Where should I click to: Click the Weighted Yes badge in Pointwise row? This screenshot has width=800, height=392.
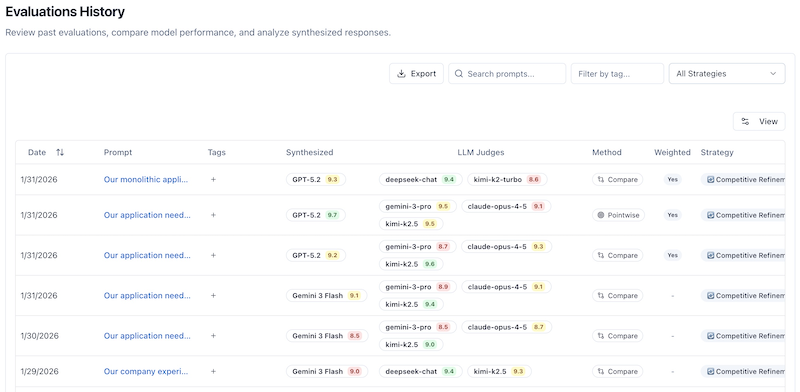[x=672, y=215]
